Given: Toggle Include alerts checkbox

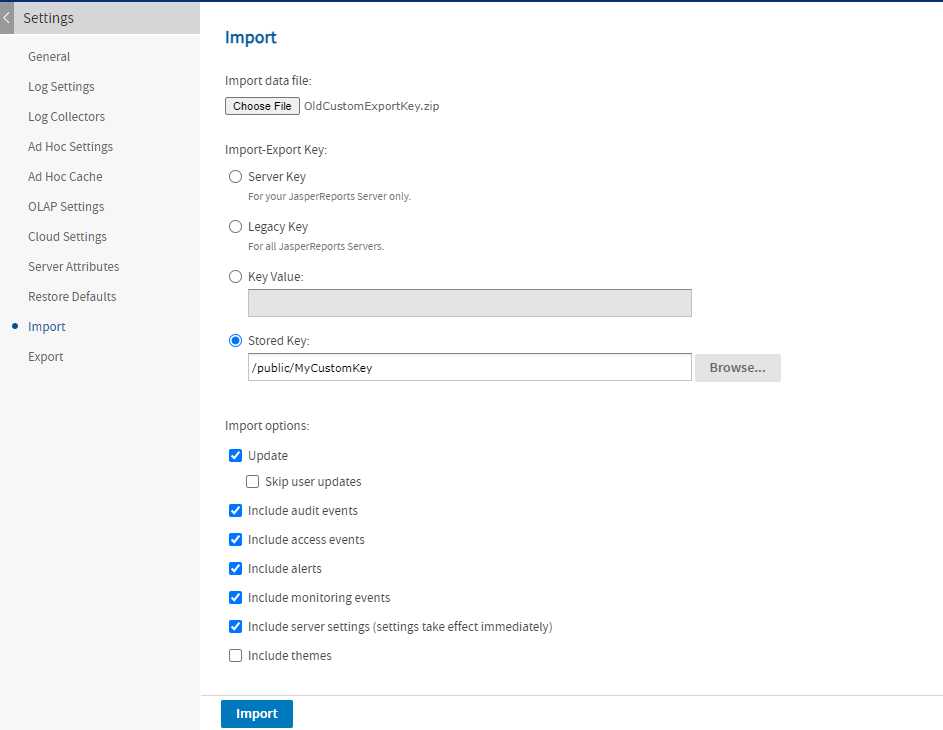Looking at the screenshot, I should [x=235, y=568].
